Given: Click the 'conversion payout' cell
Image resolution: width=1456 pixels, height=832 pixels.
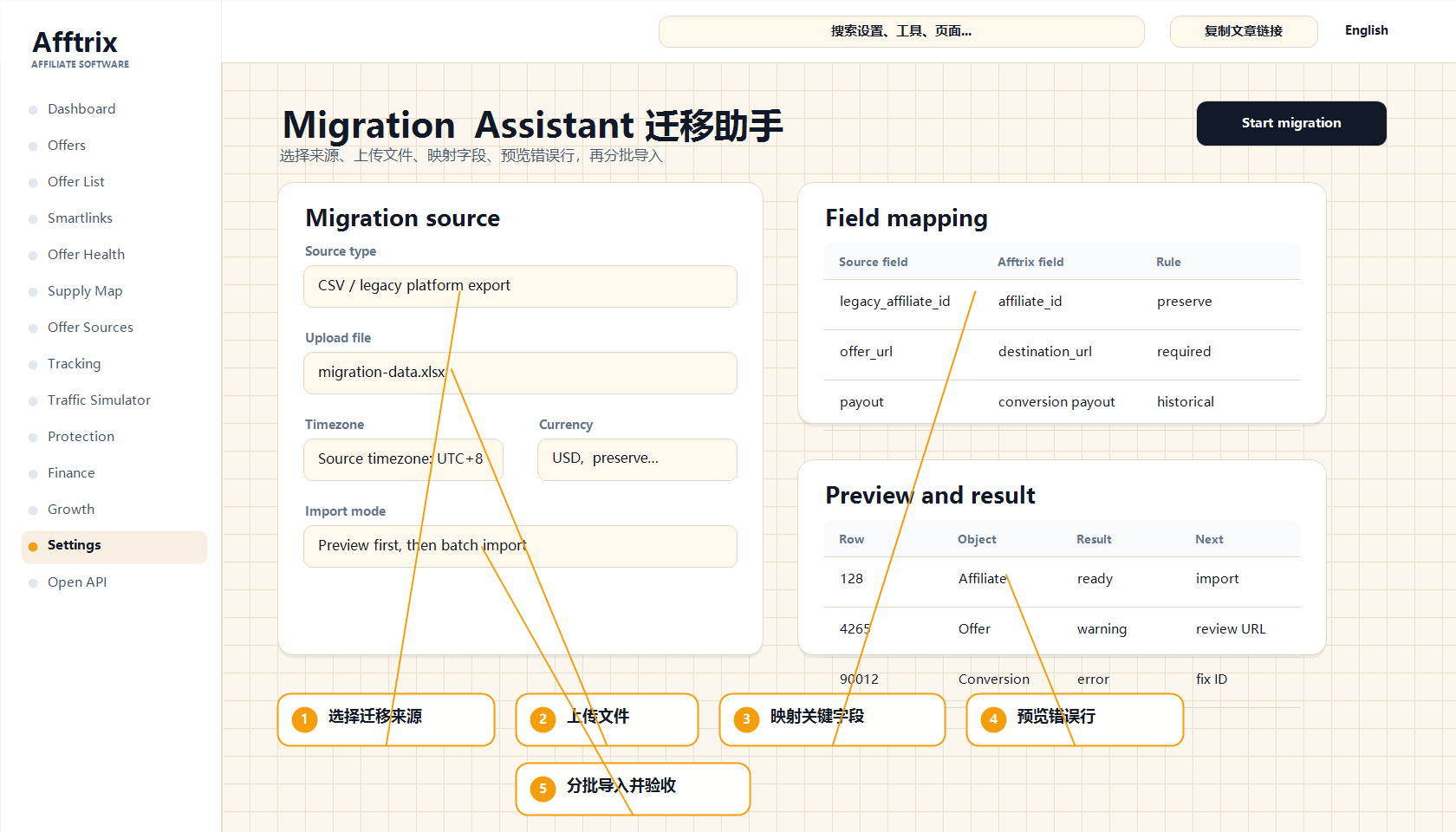Looking at the screenshot, I should tap(1056, 402).
